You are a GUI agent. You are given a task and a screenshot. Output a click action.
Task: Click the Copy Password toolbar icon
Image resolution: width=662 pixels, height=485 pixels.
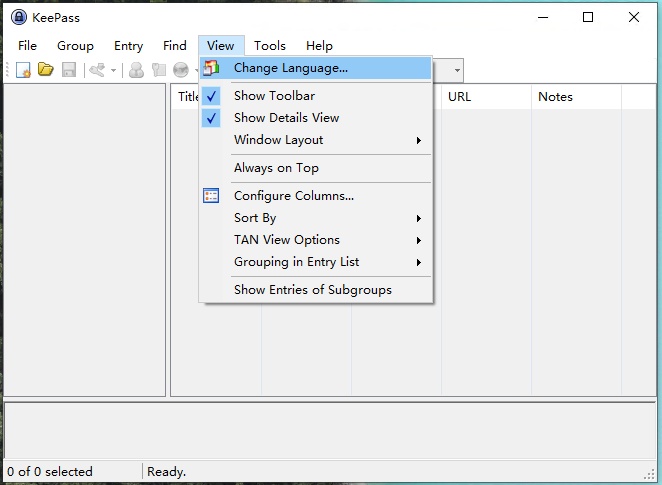point(158,70)
